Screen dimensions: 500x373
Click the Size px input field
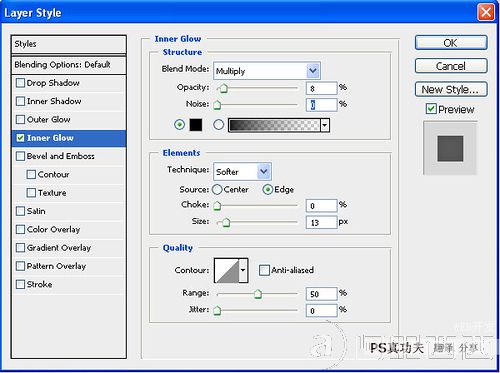click(x=322, y=222)
